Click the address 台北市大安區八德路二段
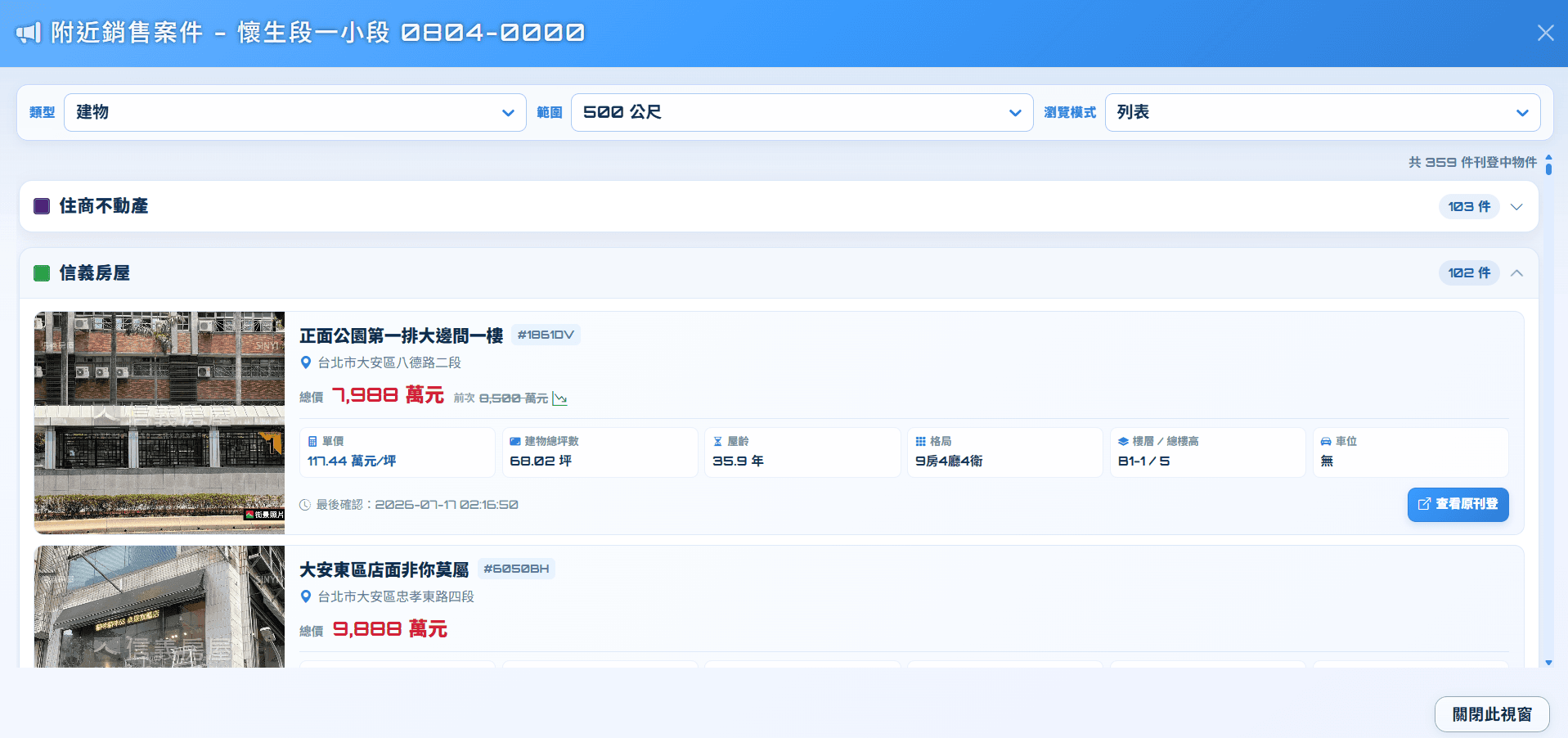 (389, 362)
